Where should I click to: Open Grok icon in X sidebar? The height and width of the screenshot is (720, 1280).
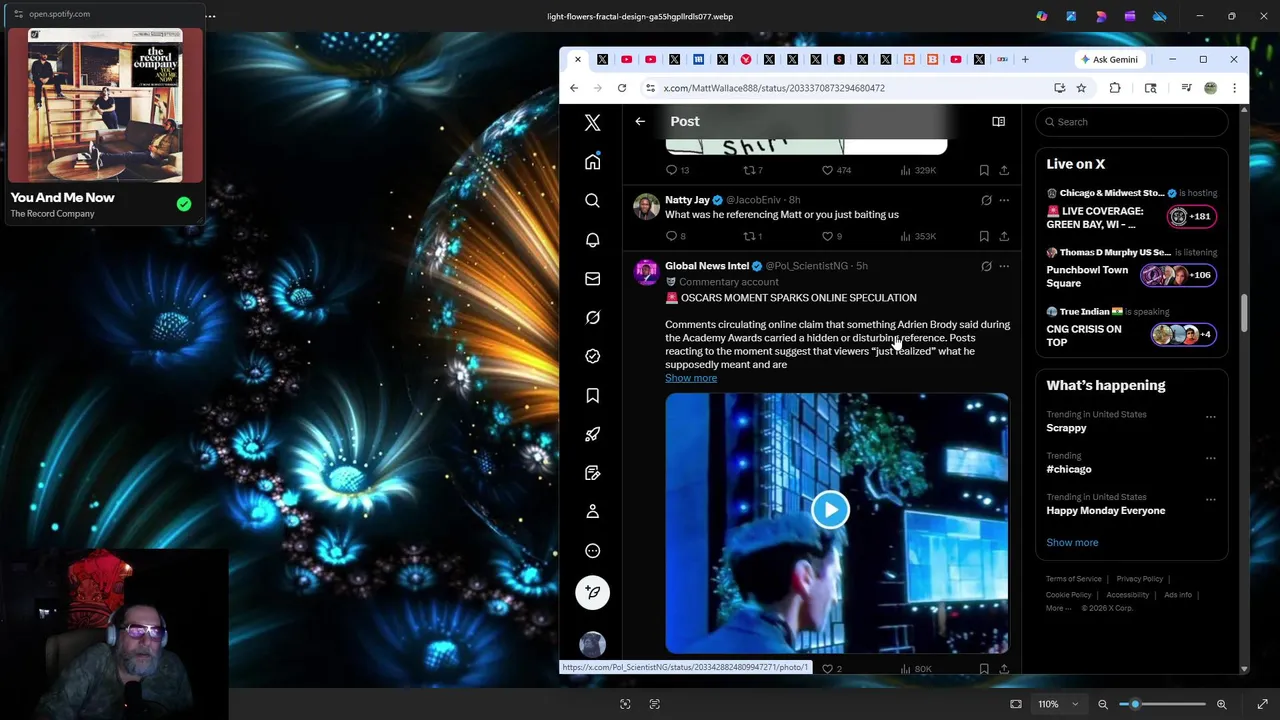592,318
